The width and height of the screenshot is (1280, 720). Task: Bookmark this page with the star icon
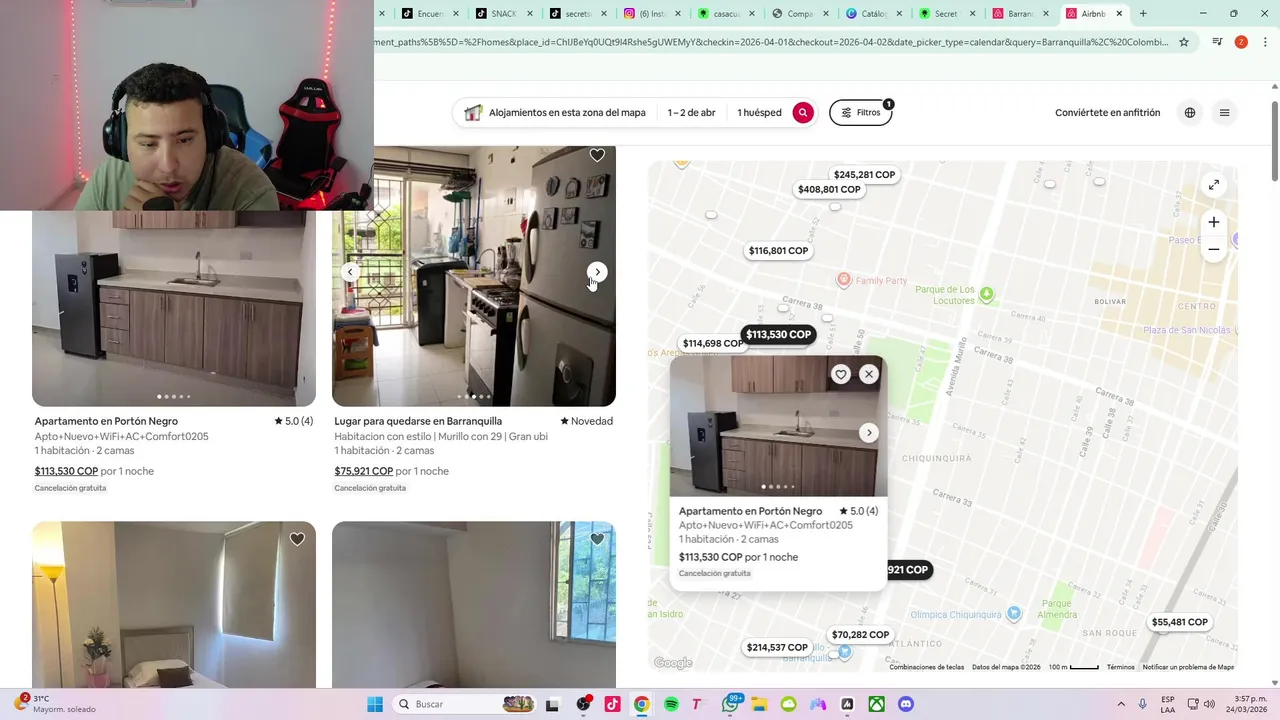tap(1184, 42)
